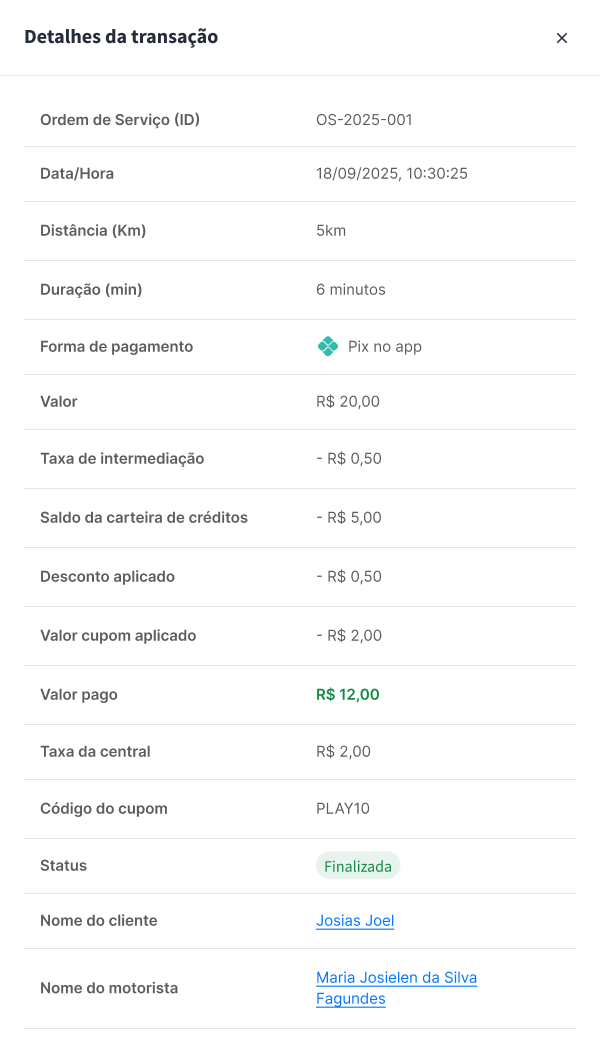Click the Valor cupom aplicado label
The width and height of the screenshot is (600, 1053).
[x=118, y=636]
